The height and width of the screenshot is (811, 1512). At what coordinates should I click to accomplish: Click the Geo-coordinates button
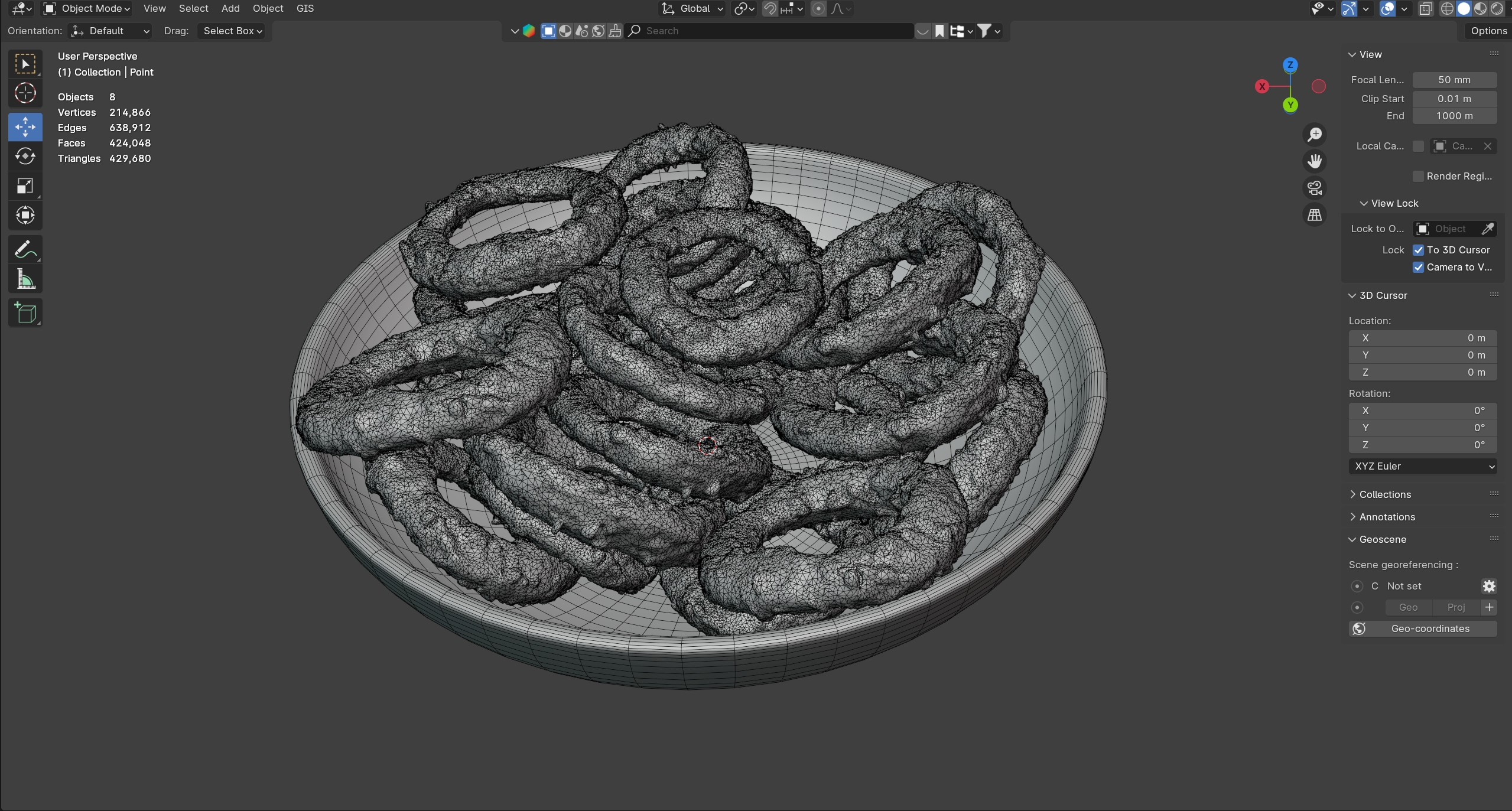pos(1423,628)
